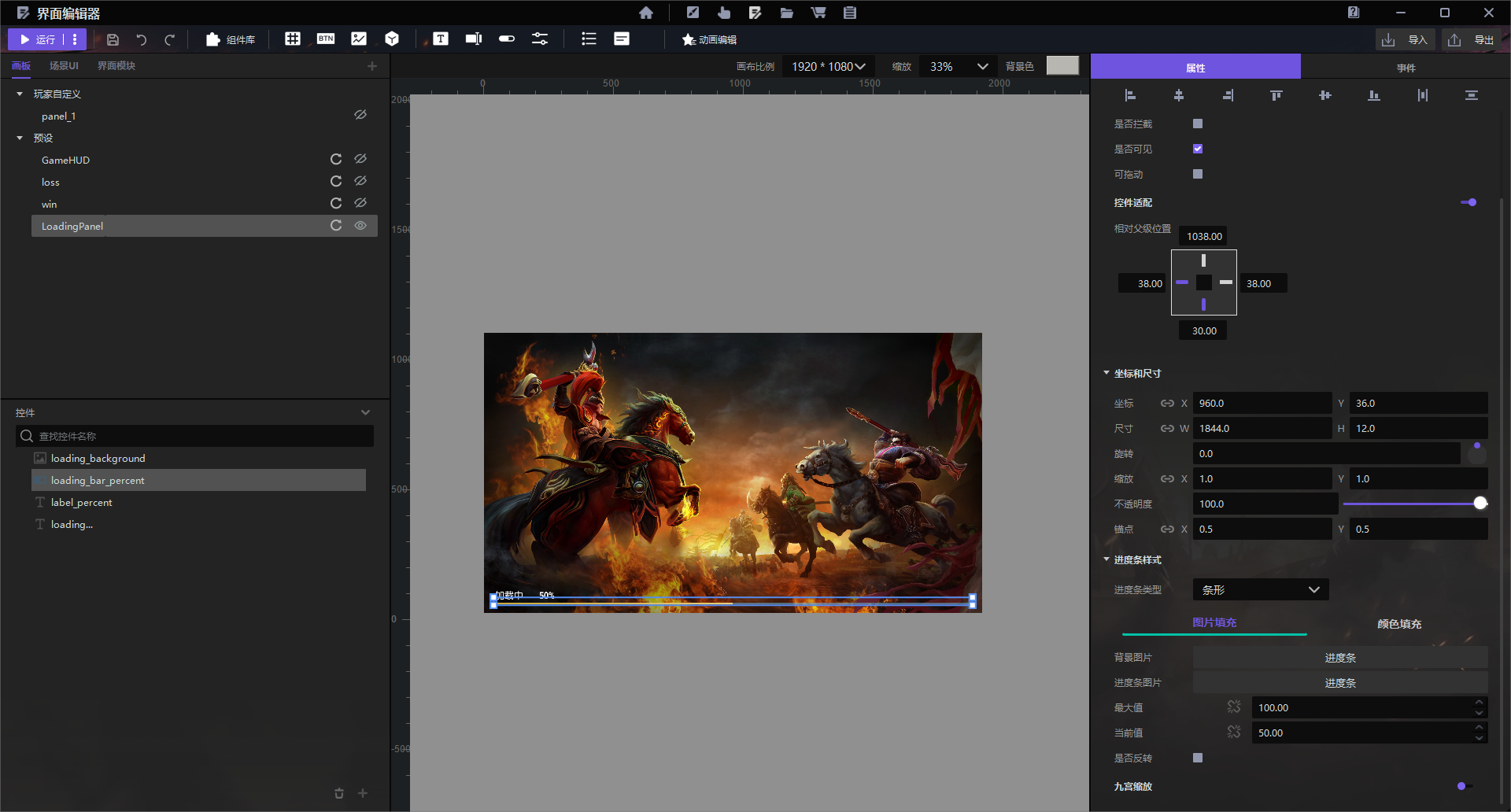1511x812 pixels.
Task: Reset the GameHUD preset
Action: click(x=336, y=159)
